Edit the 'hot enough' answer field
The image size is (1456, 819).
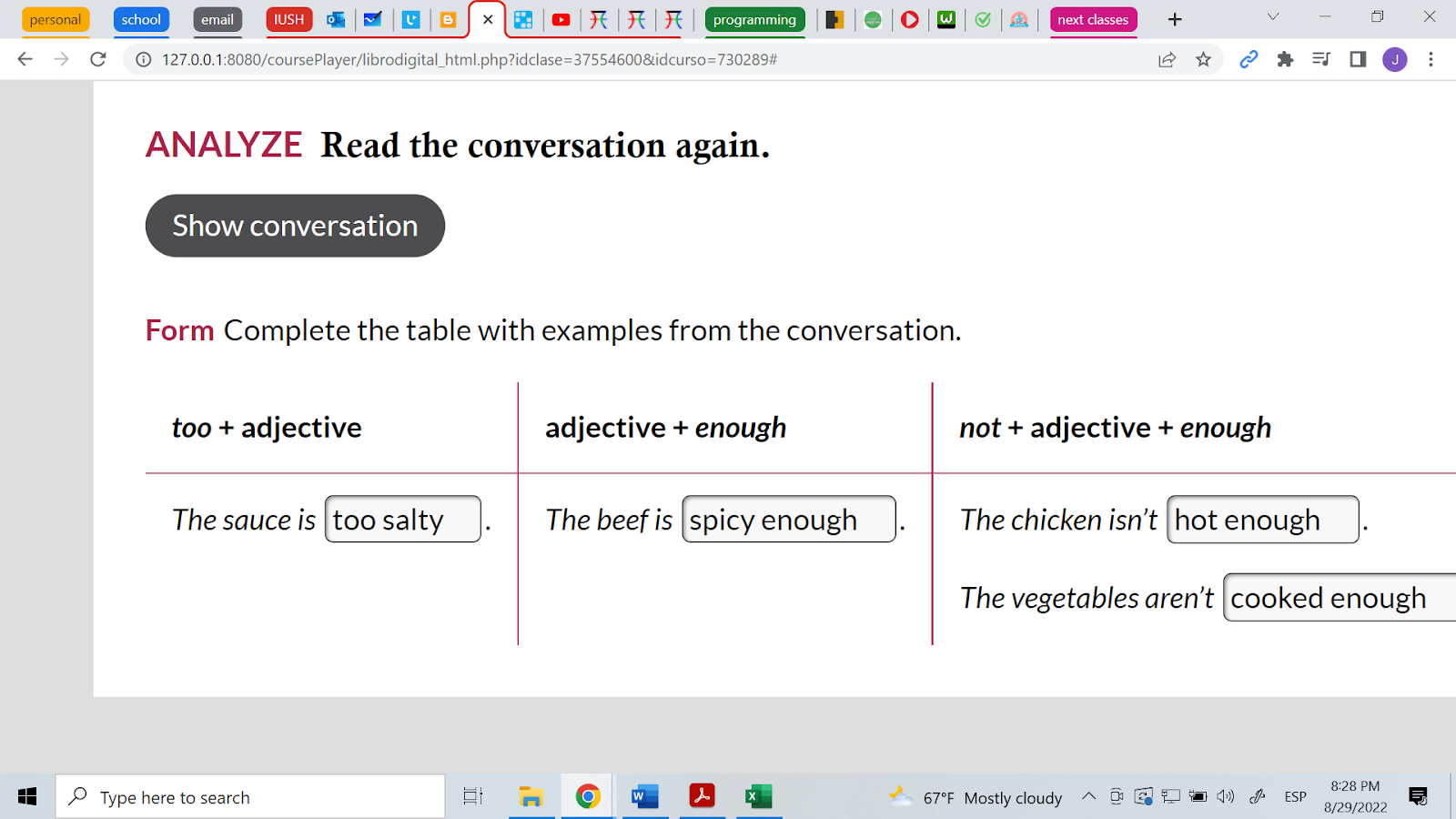click(x=1263, y=519)
